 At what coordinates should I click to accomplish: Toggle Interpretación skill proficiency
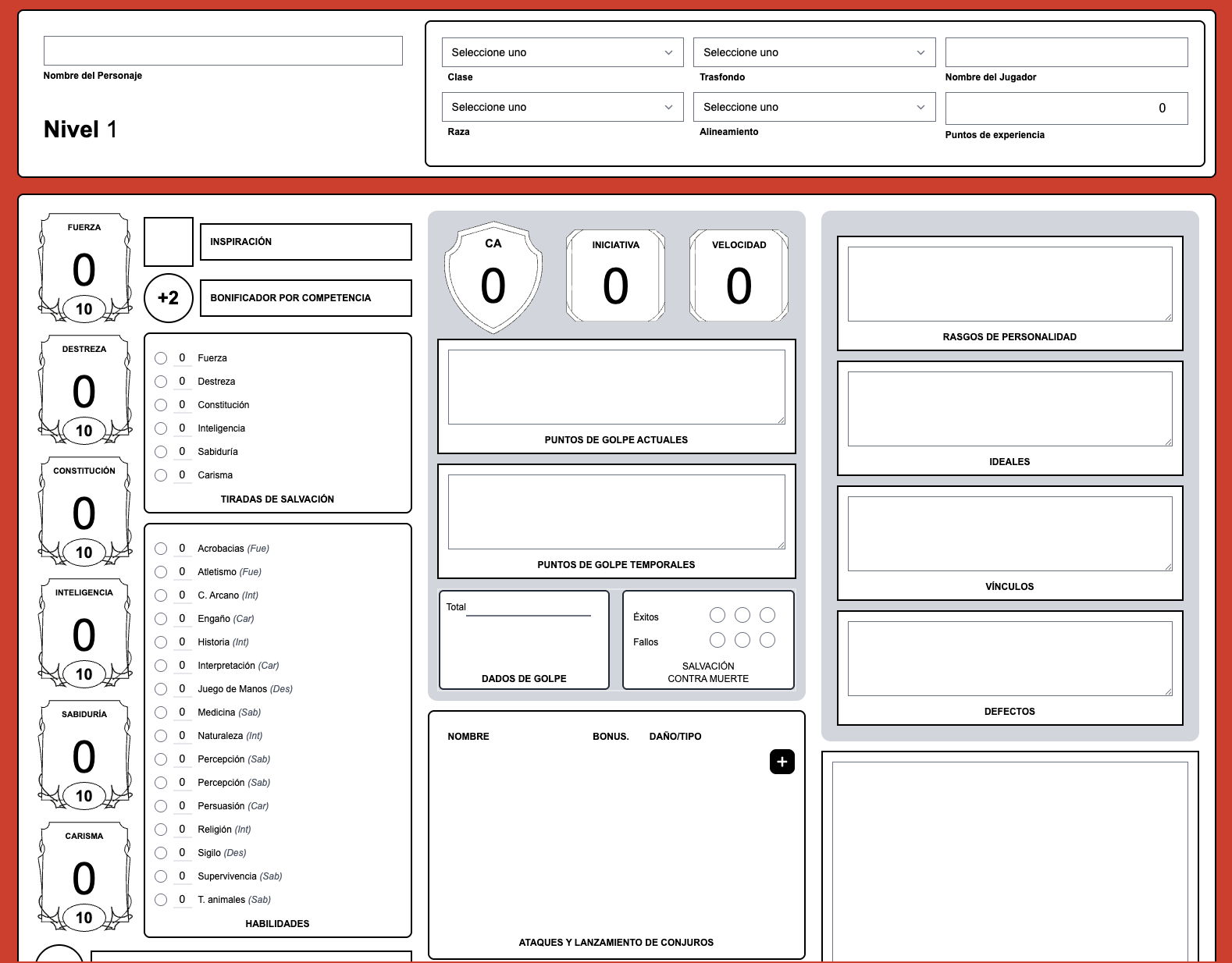click(x=161, y=666)
